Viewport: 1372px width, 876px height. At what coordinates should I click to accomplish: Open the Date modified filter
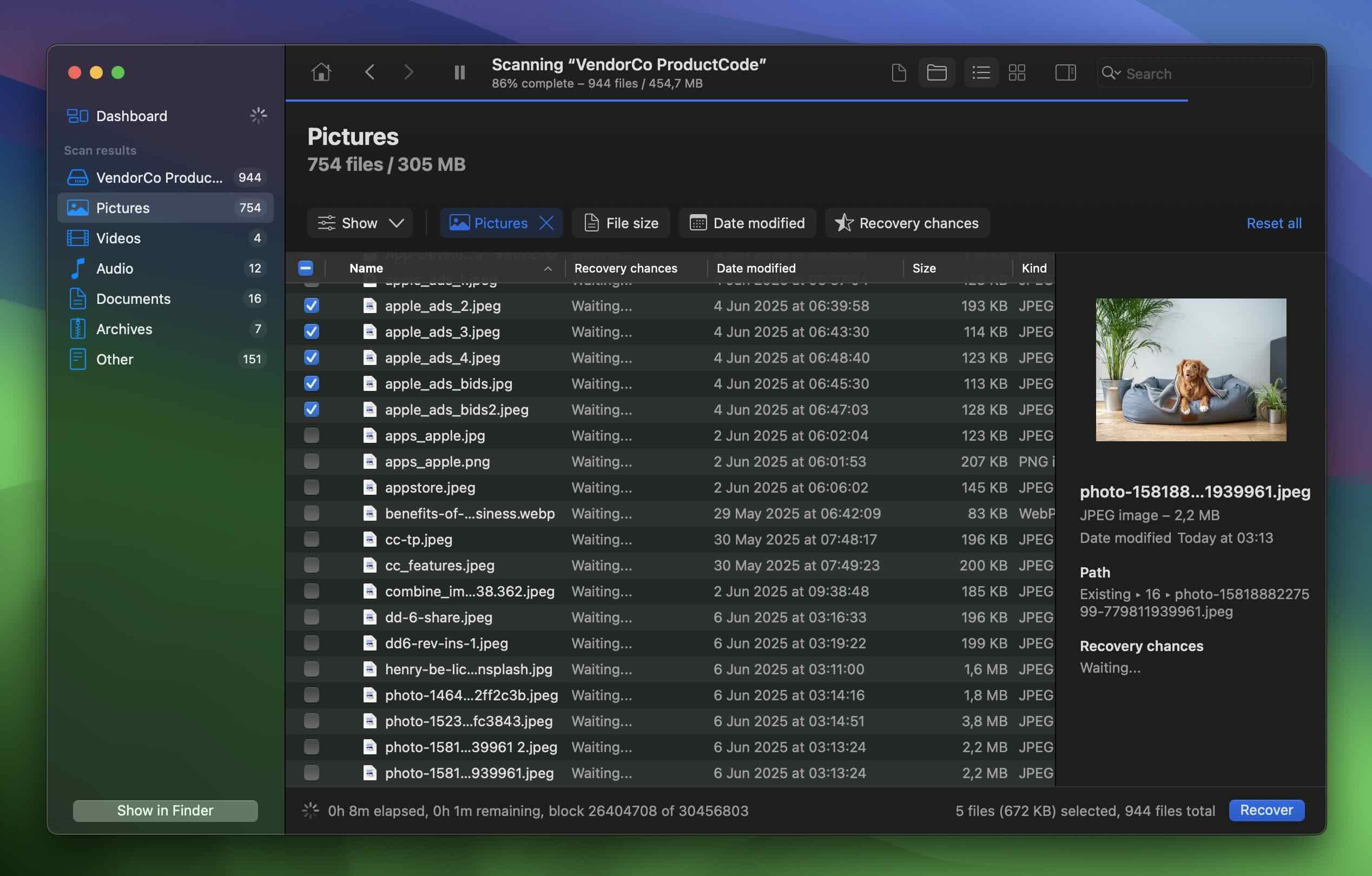coord(747,223)
